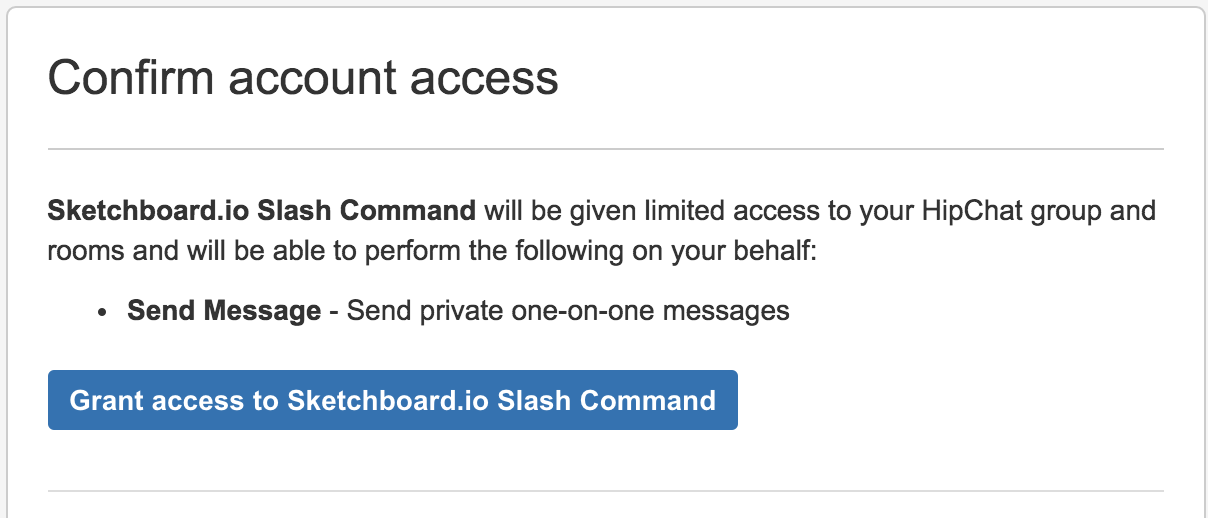Select the Confirm account access heading
This screenshot has height=518, width=1208.
pyautogui.click(x=303, y=77)
